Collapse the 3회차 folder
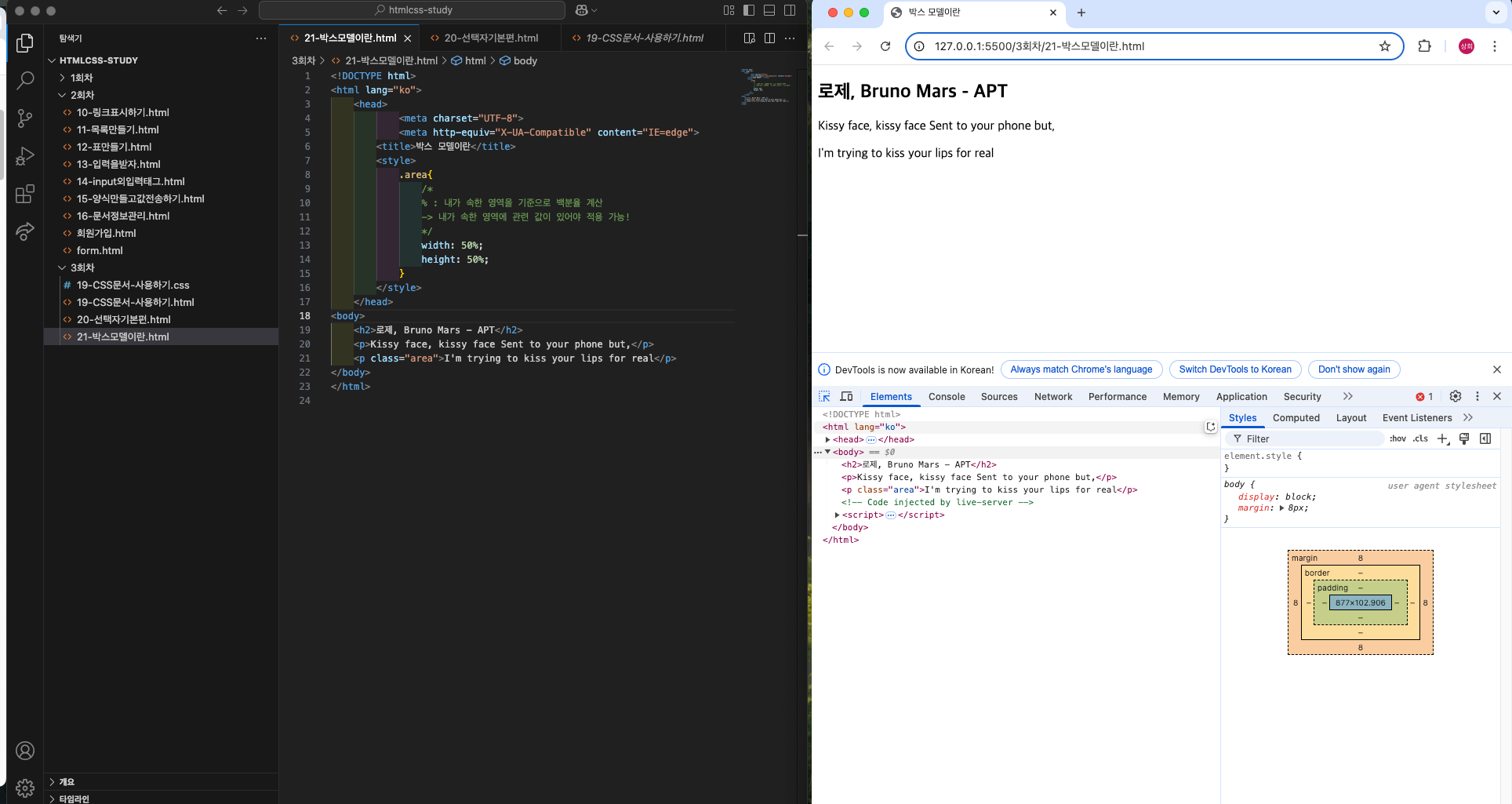Screen dimensions: 1512x804 point(82,267)
